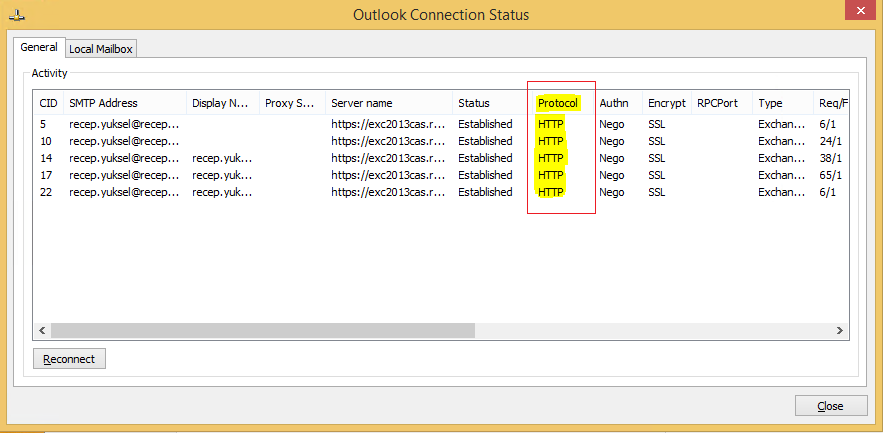This screenshot has height=433, width=883.
Task: Click HTTP protocol in CID 14 row
Action: pos(551,158)
